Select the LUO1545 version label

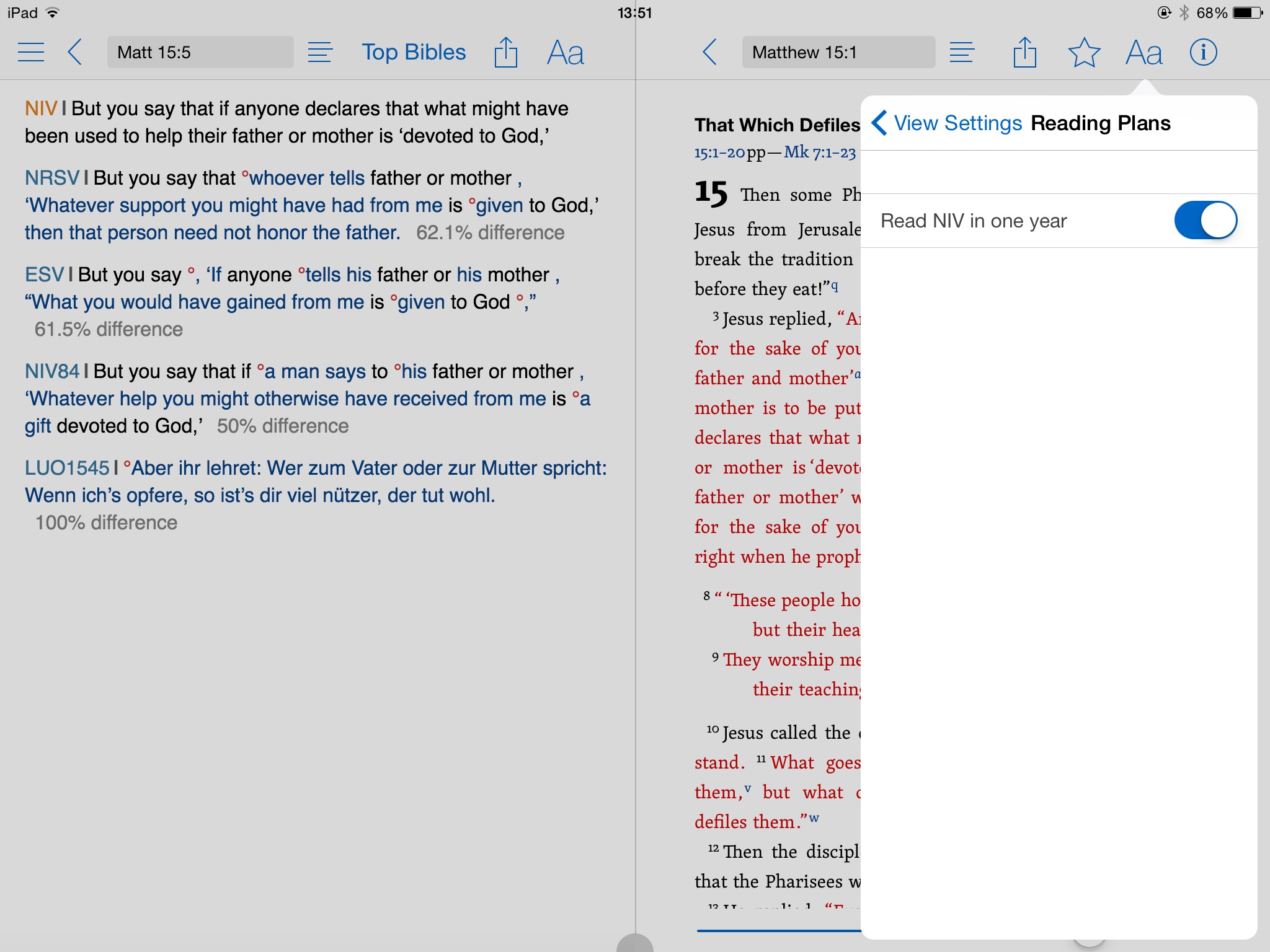[67, 468]
